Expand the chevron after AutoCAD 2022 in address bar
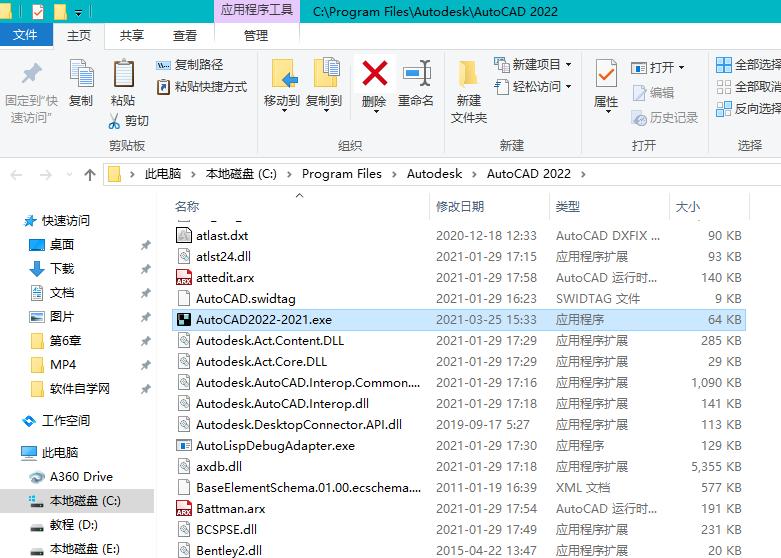781x558 pixels. [583, 174]
